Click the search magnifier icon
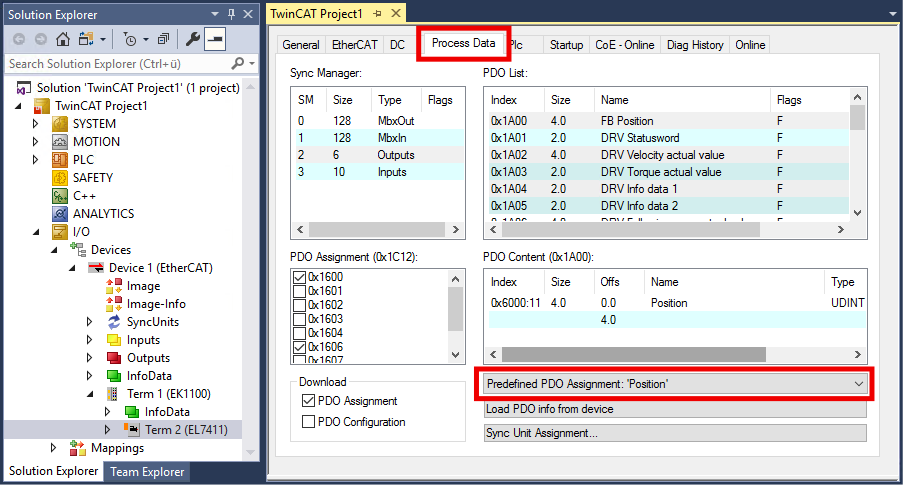This screenshot has height=485, width=903. (237, 63)
